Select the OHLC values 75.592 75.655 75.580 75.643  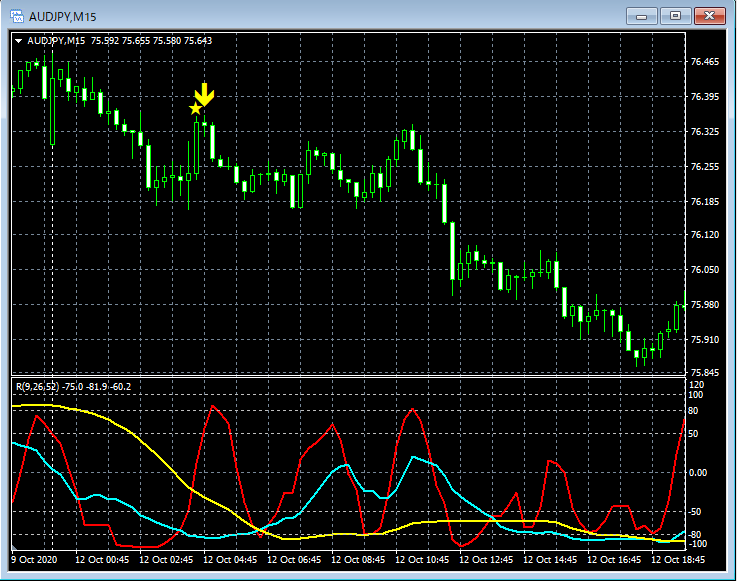[x=151, y=41]
